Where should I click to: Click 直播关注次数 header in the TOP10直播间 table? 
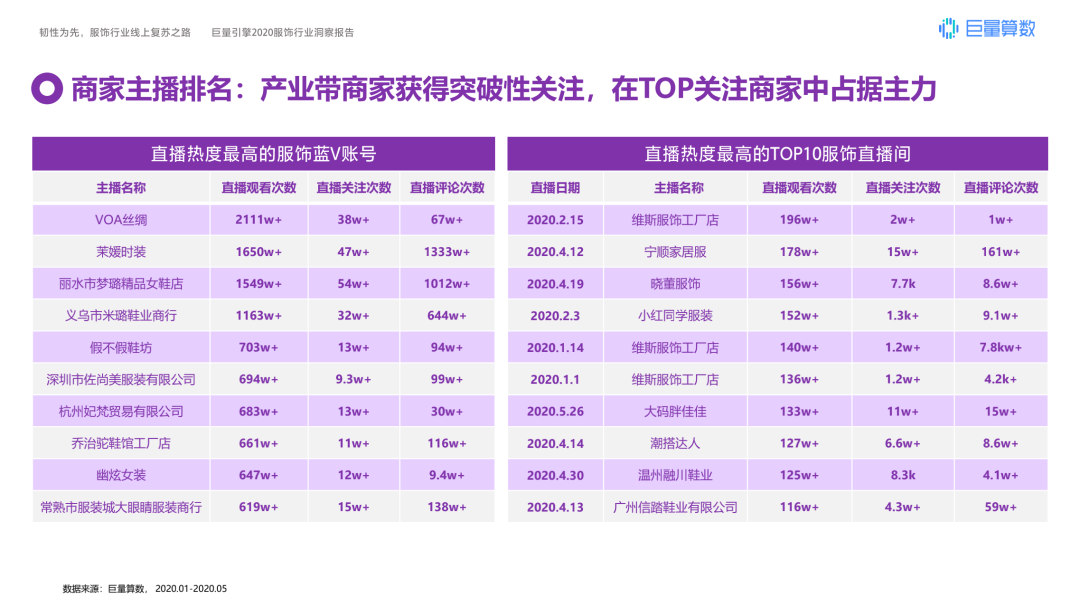(902, 187)
